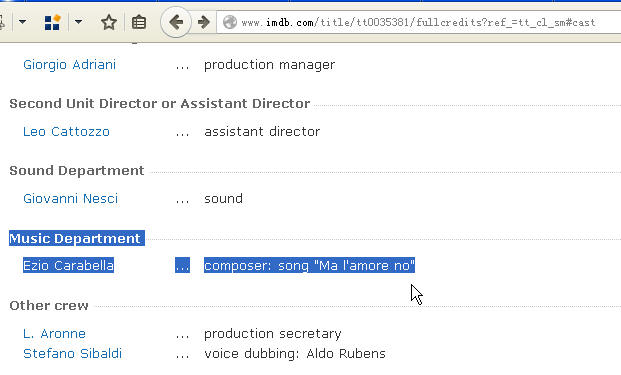621x375 pixels.
Task: Open the highlighted Ezio Carabella link
Action: coord(68,265)
